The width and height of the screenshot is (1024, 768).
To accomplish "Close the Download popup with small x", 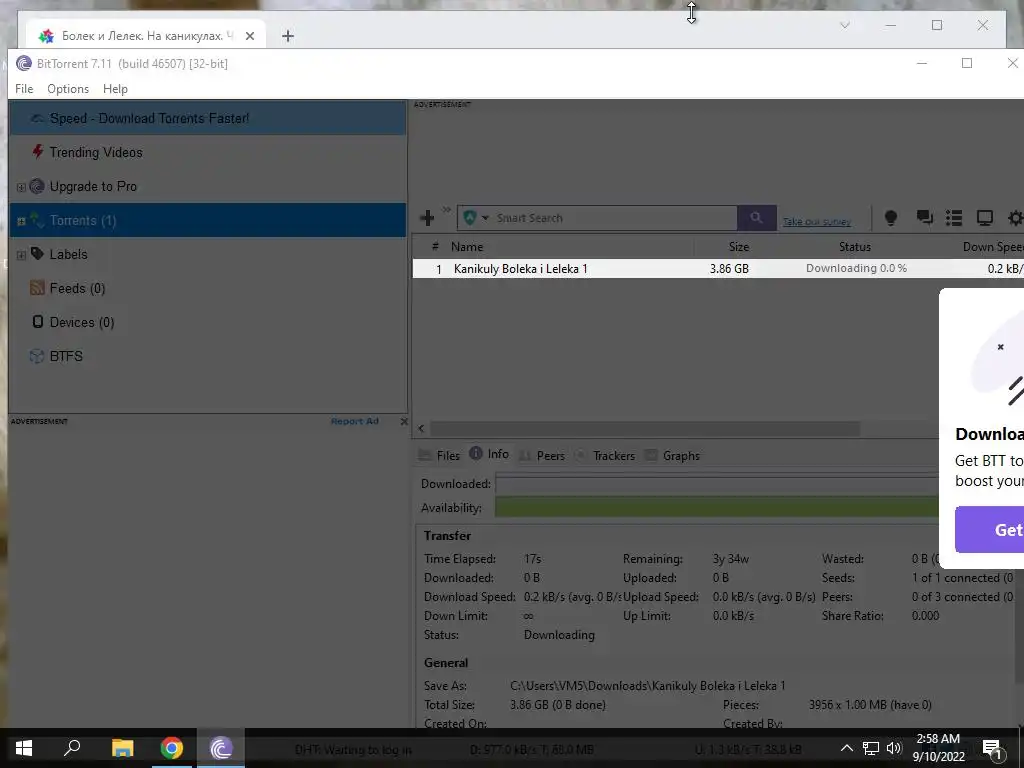I will point(1000,347).
